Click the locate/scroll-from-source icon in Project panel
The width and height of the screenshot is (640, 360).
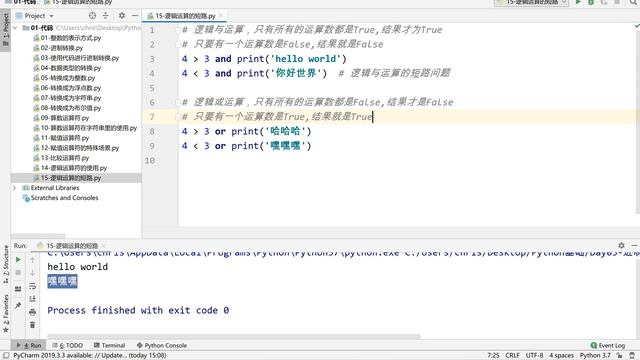point(92,16)
